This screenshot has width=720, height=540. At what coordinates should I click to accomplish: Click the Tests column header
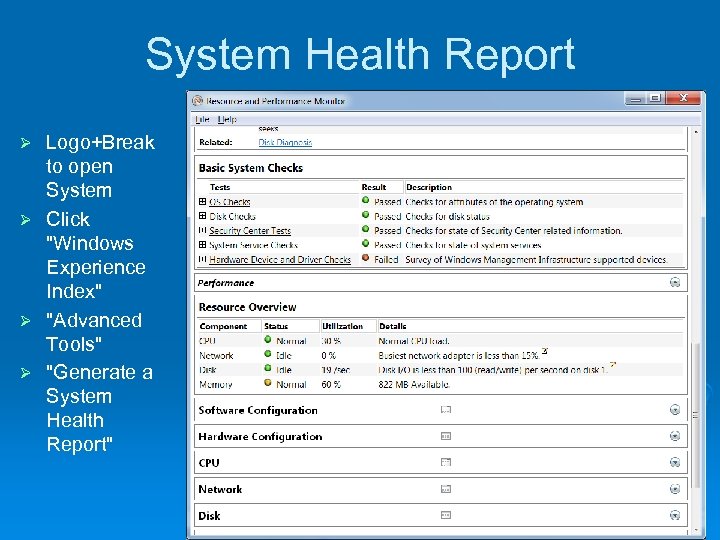pos(220,187)
